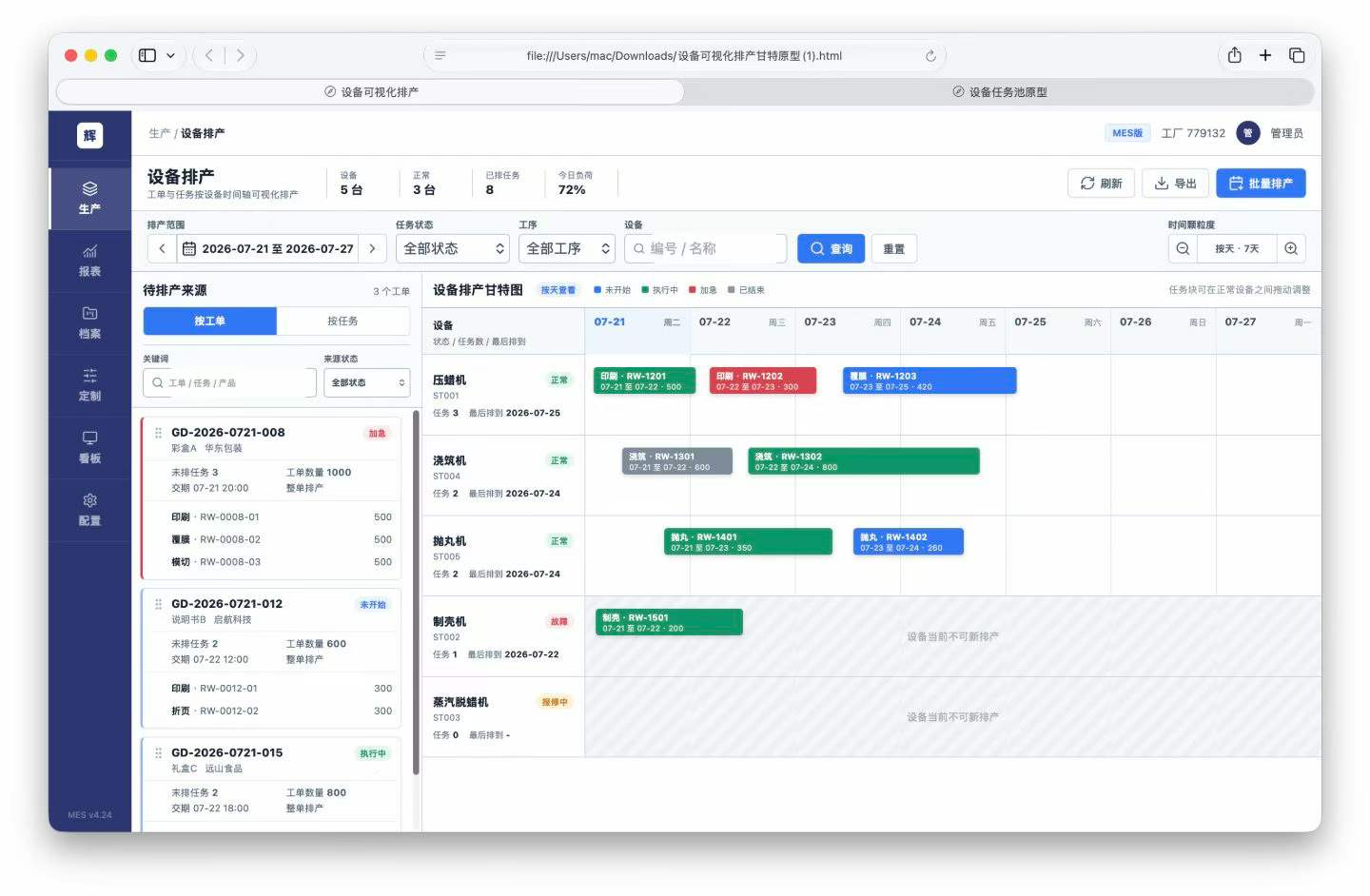Zoom in the timeline granularity
This screenshot has height=896, width=1370.
1291,248
